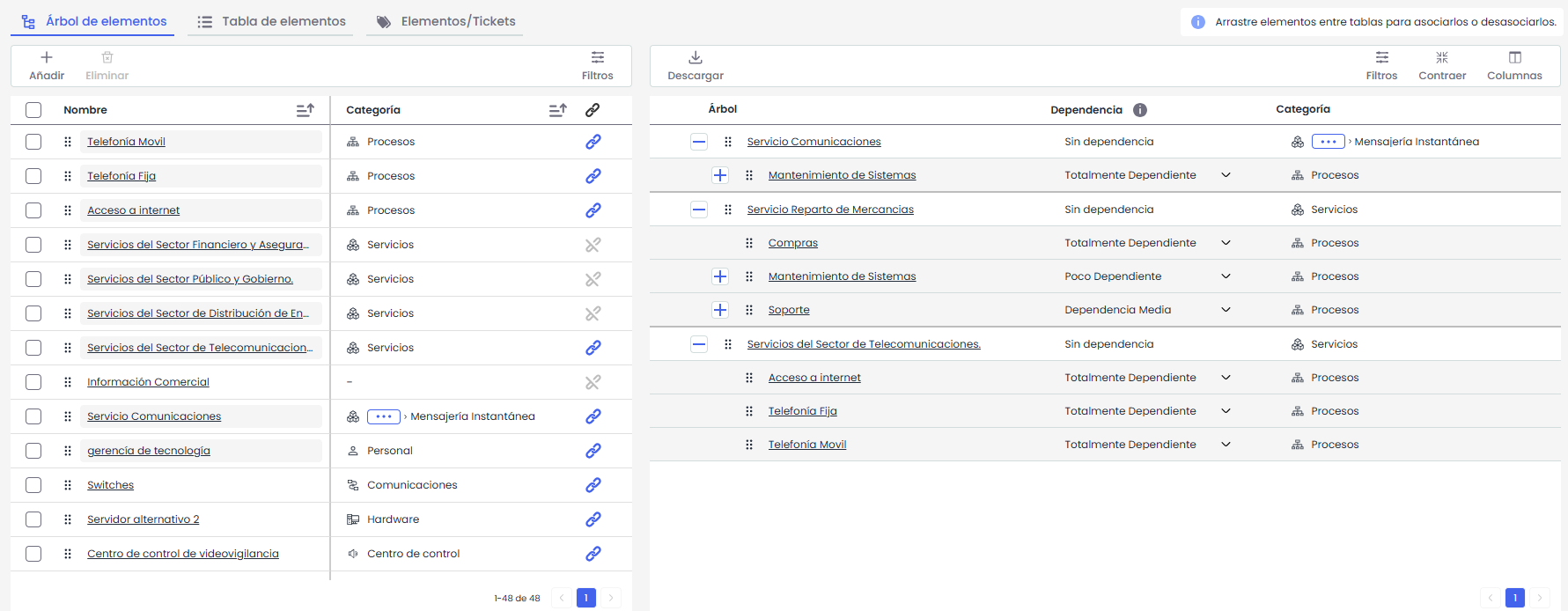The height and width of the screenshot is (611, 1568).
Task: Open the Columnas column selector
Action: [1514, 58]
